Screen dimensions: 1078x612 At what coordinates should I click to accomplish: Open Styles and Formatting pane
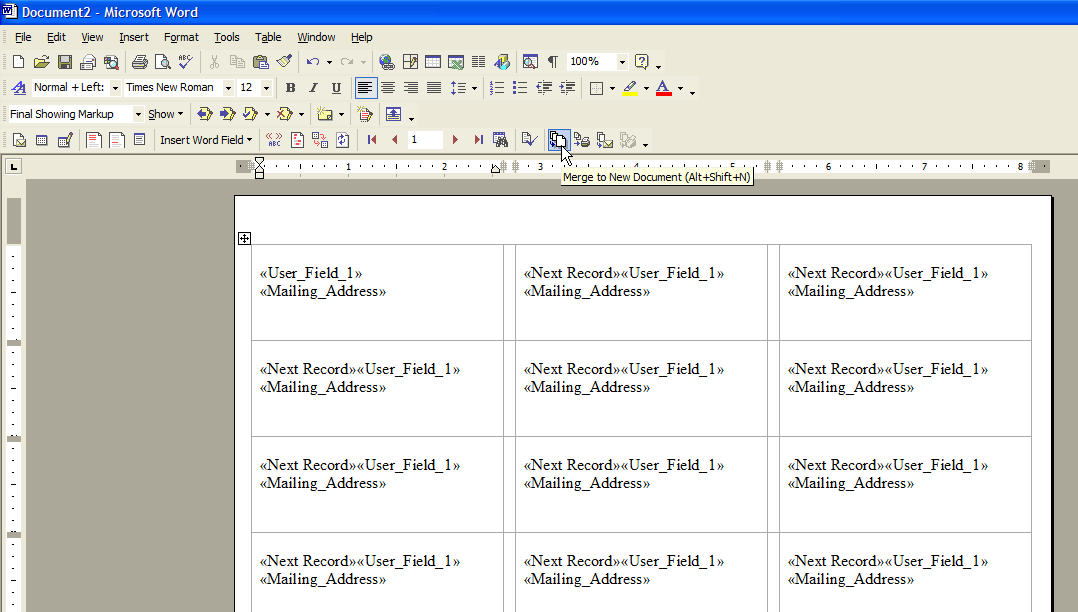pyautogui.click(x=19, y=88)
